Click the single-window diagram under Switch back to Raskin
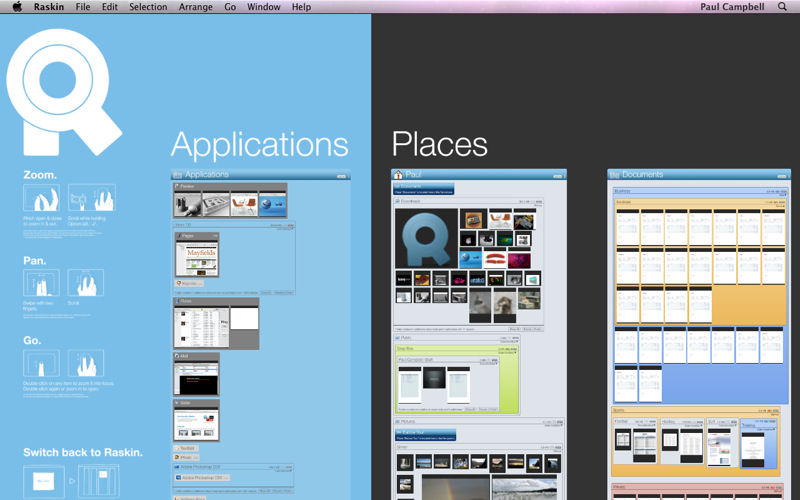The height and width of the screenshot is (500, 800). (x=44, y=481)
